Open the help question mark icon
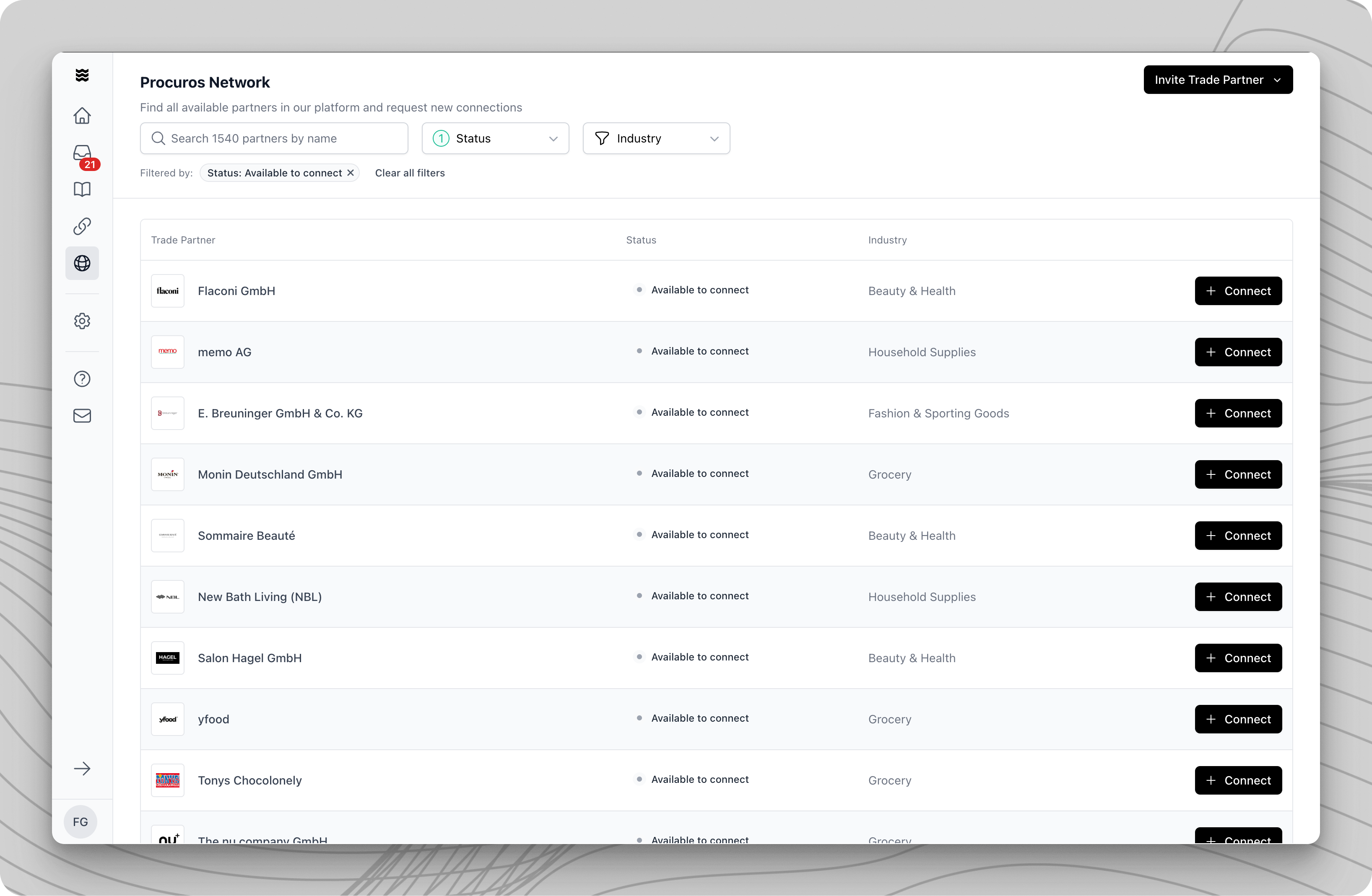The image size is (1372, 896). [82, 378]
